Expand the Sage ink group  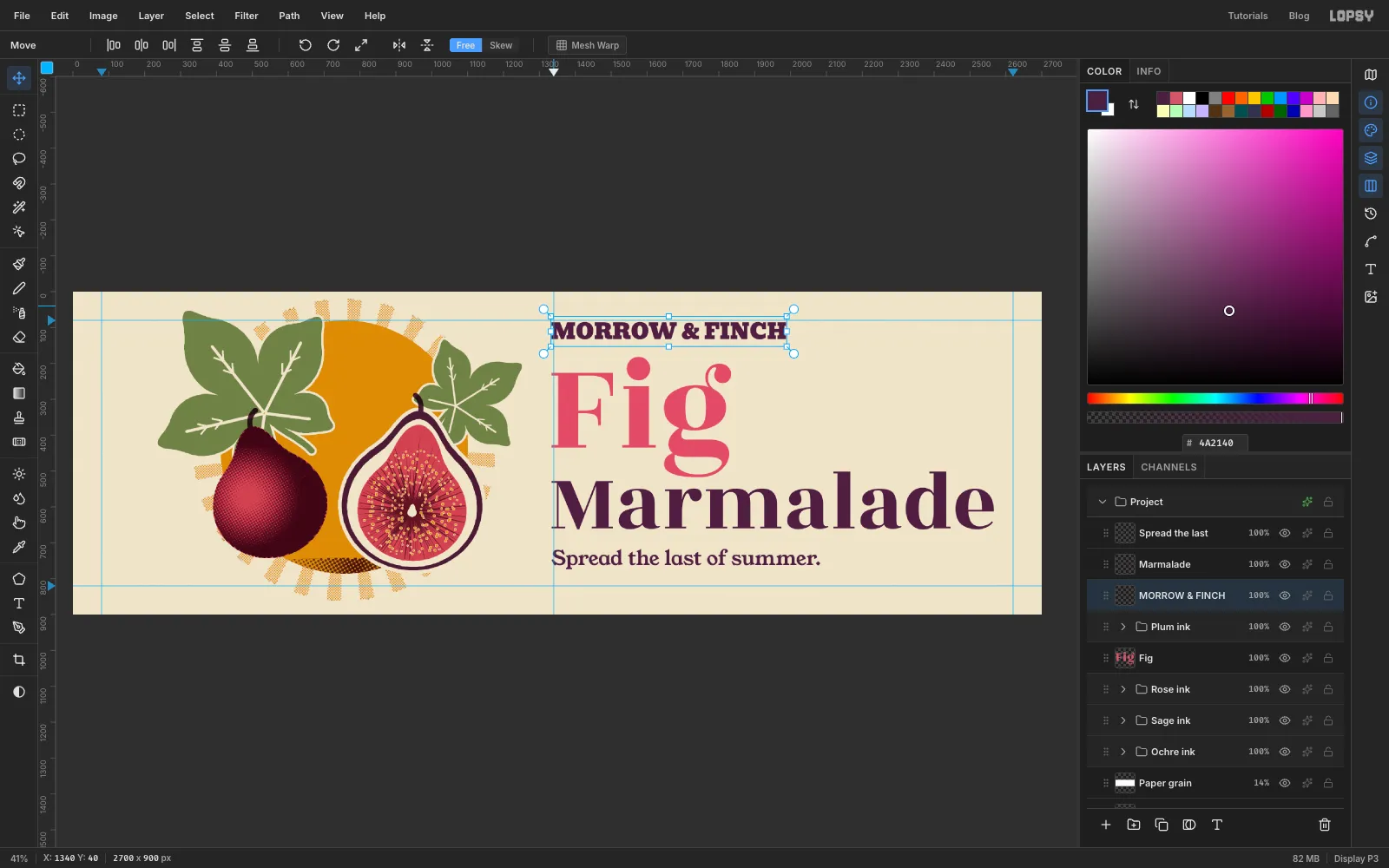click(1123, 720)
